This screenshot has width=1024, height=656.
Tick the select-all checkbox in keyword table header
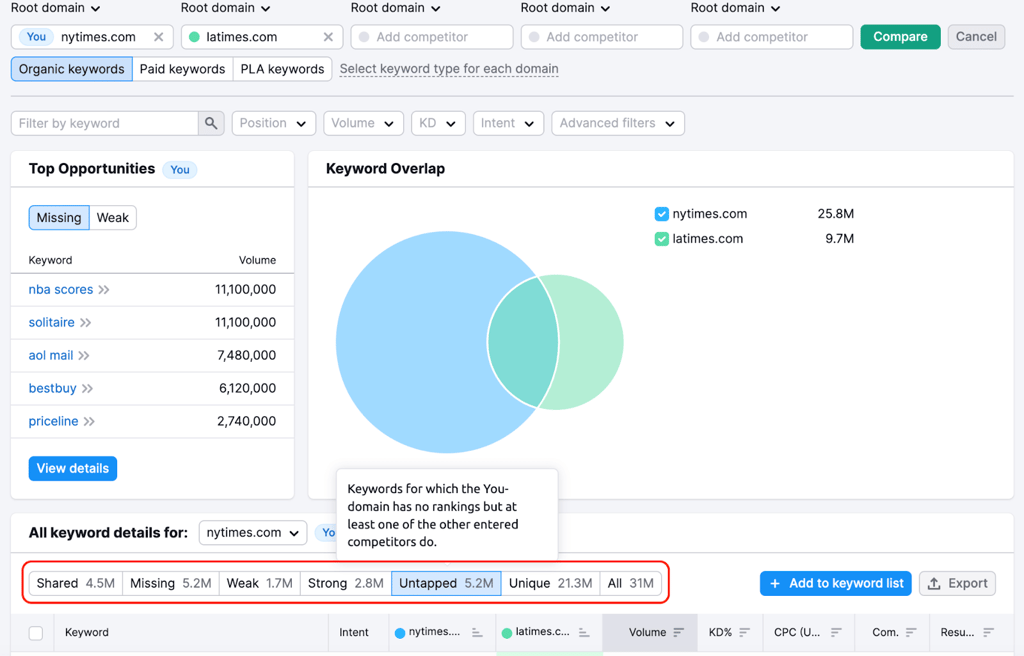pos(36,632)
